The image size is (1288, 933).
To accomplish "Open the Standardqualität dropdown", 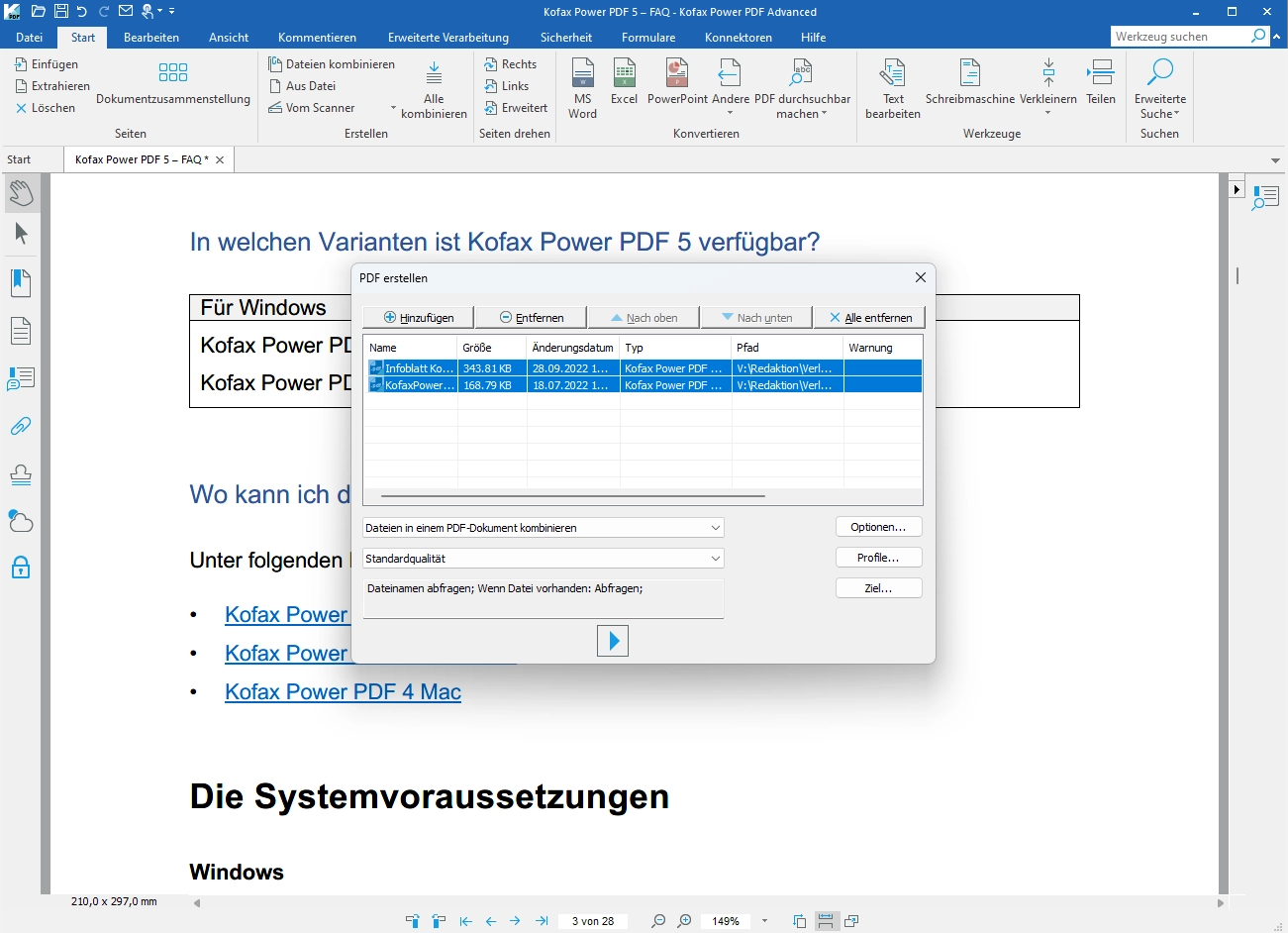I will coord(544,559).
